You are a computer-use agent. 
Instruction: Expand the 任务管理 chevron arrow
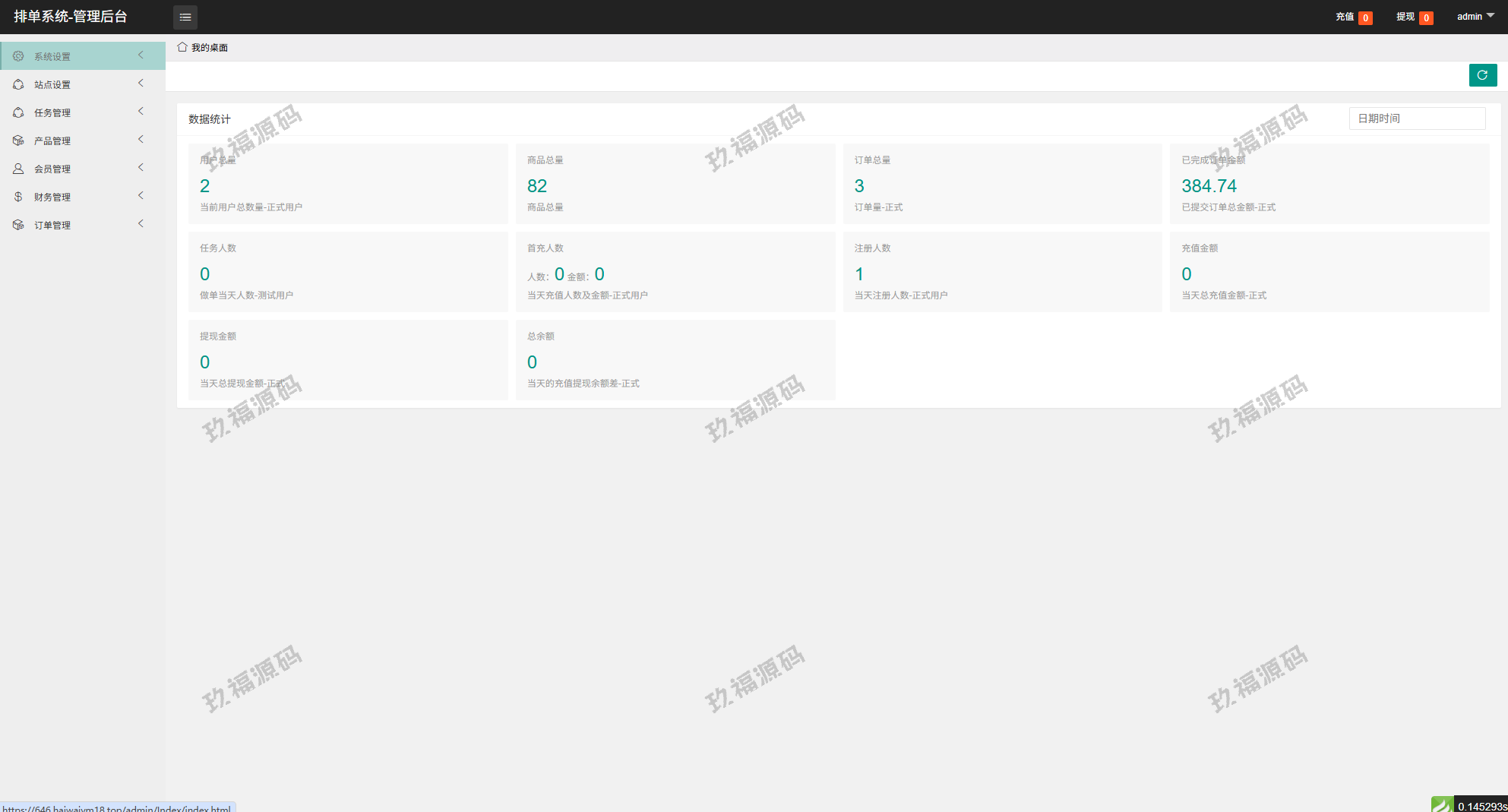click(x=141, y=112)
